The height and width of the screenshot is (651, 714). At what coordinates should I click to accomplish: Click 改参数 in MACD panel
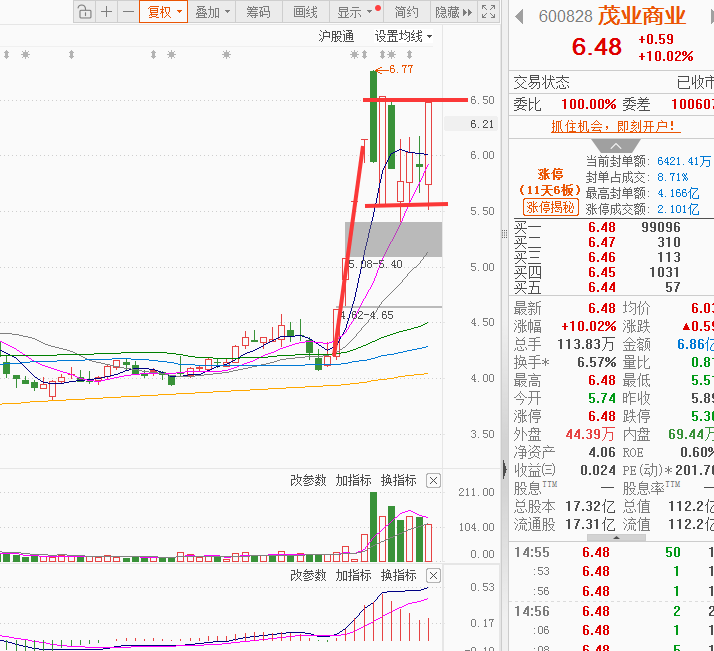[x=308, y=575]
